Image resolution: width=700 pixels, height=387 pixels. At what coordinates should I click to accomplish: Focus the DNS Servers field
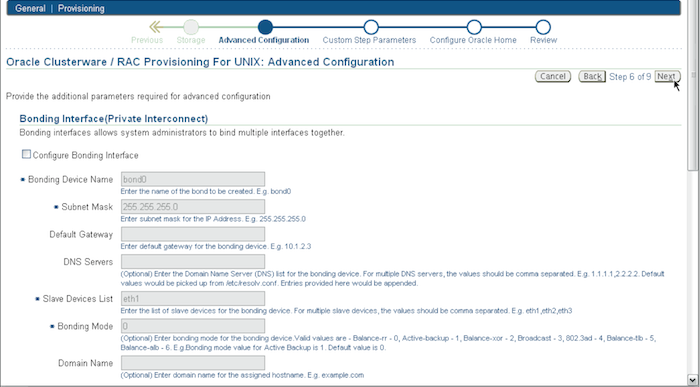click(193, 262)
